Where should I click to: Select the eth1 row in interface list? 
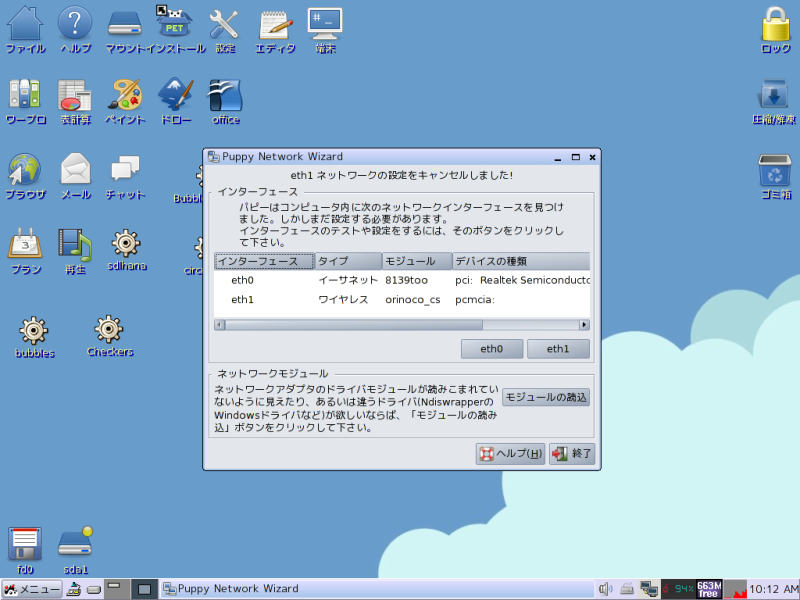tap(402, 299)
